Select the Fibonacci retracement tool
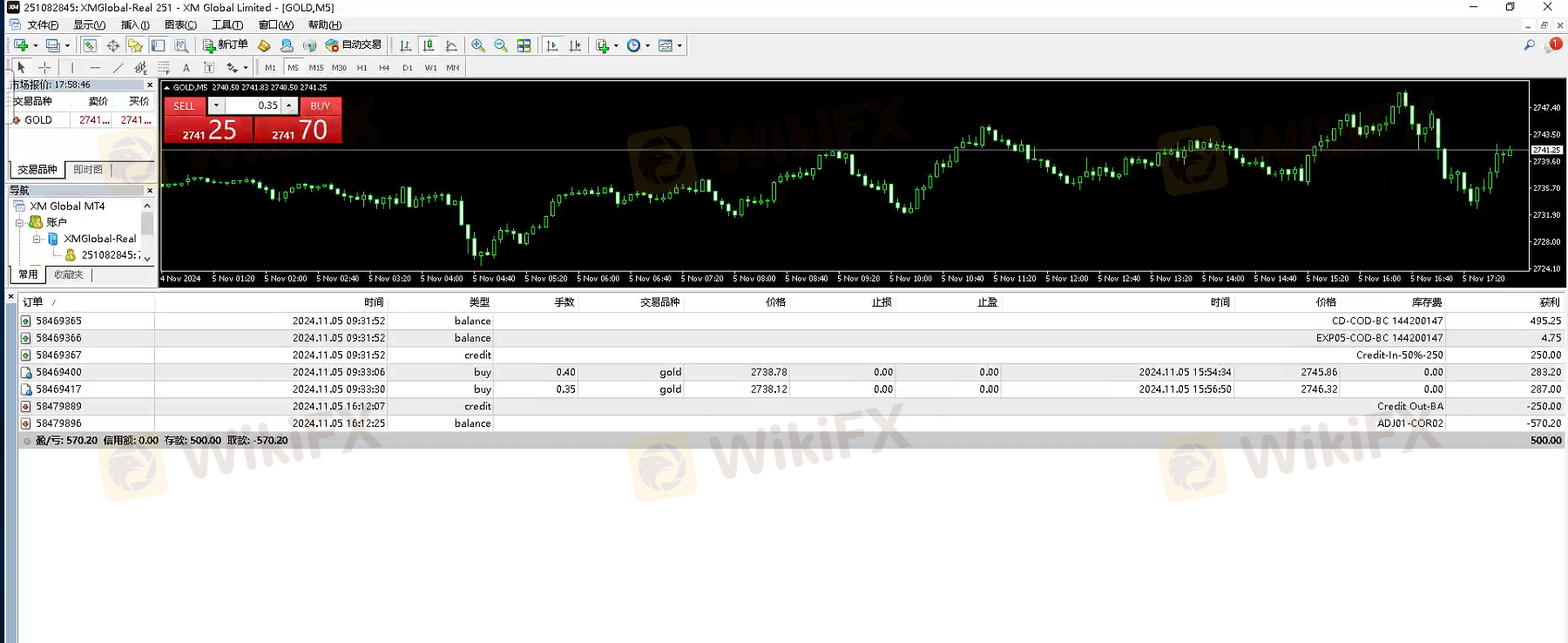 [164, 67]
